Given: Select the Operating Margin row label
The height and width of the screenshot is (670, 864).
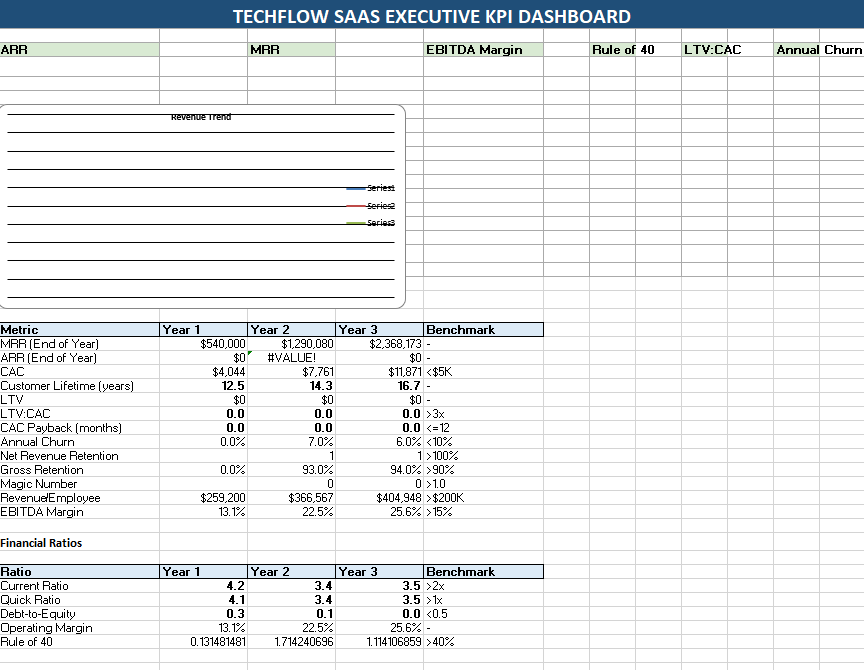Looking at the screenshot, I should 79,628.
